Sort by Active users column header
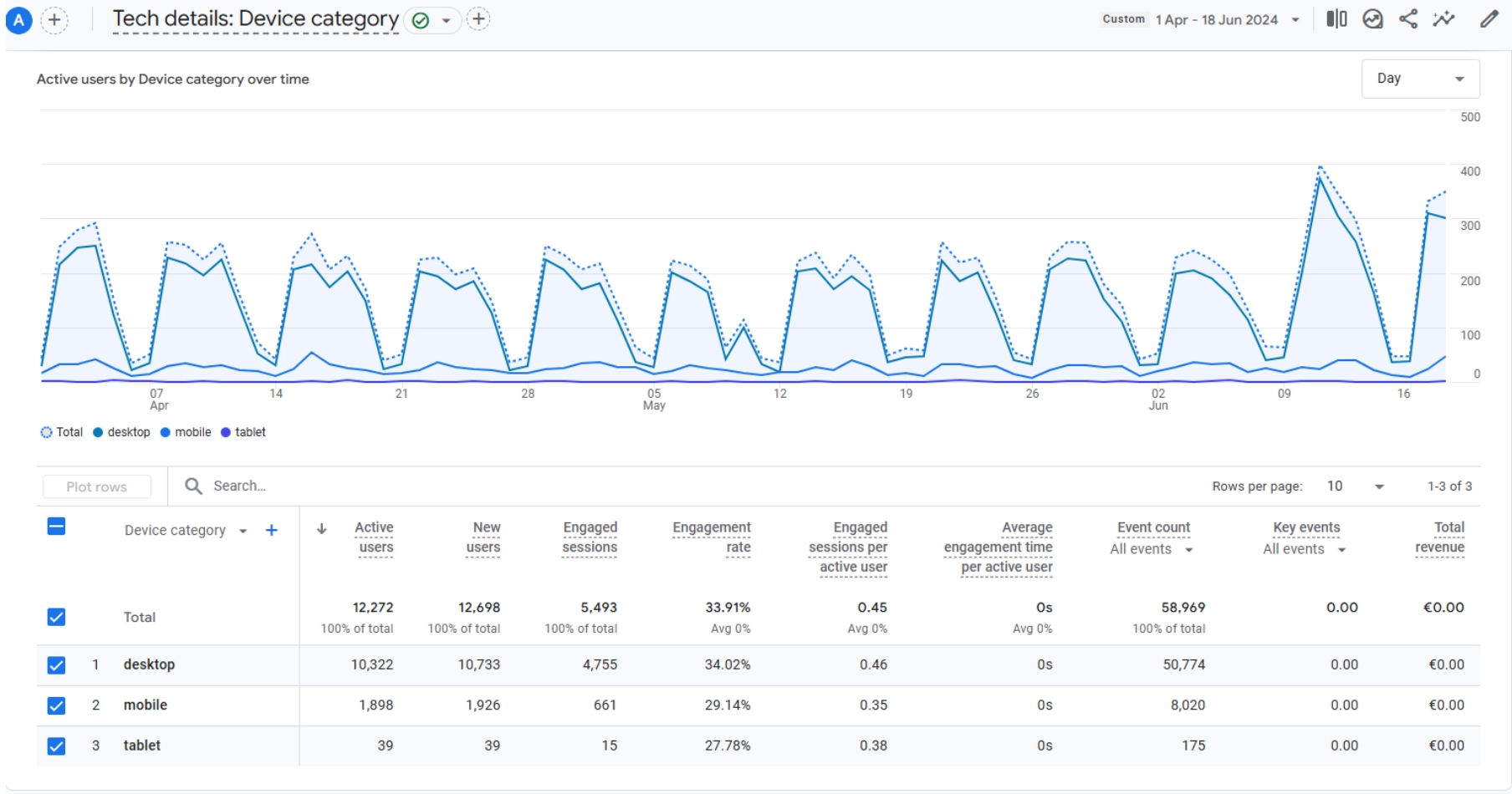 point(374,537)
